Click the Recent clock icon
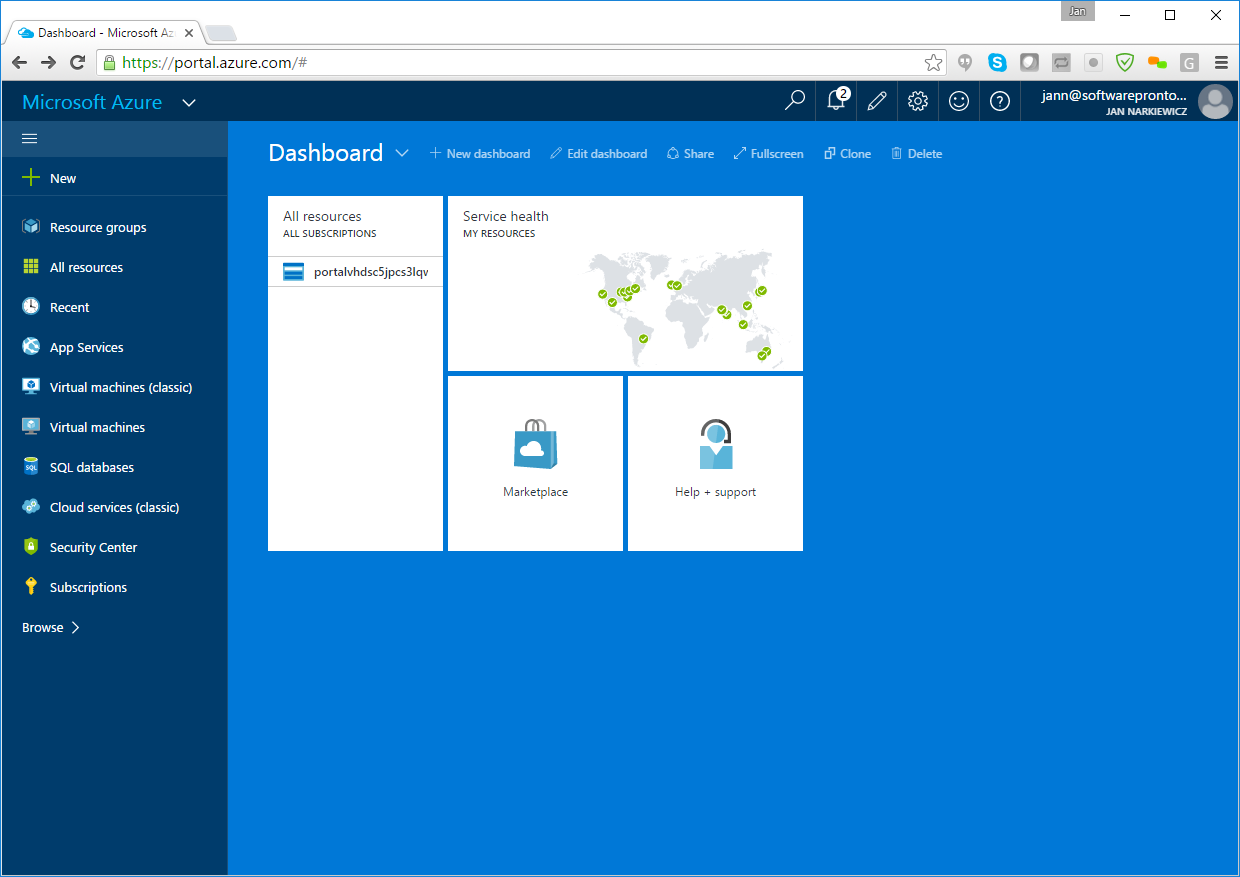The height and width of the screenshot is (877, 1240). [x=31, y=307]
